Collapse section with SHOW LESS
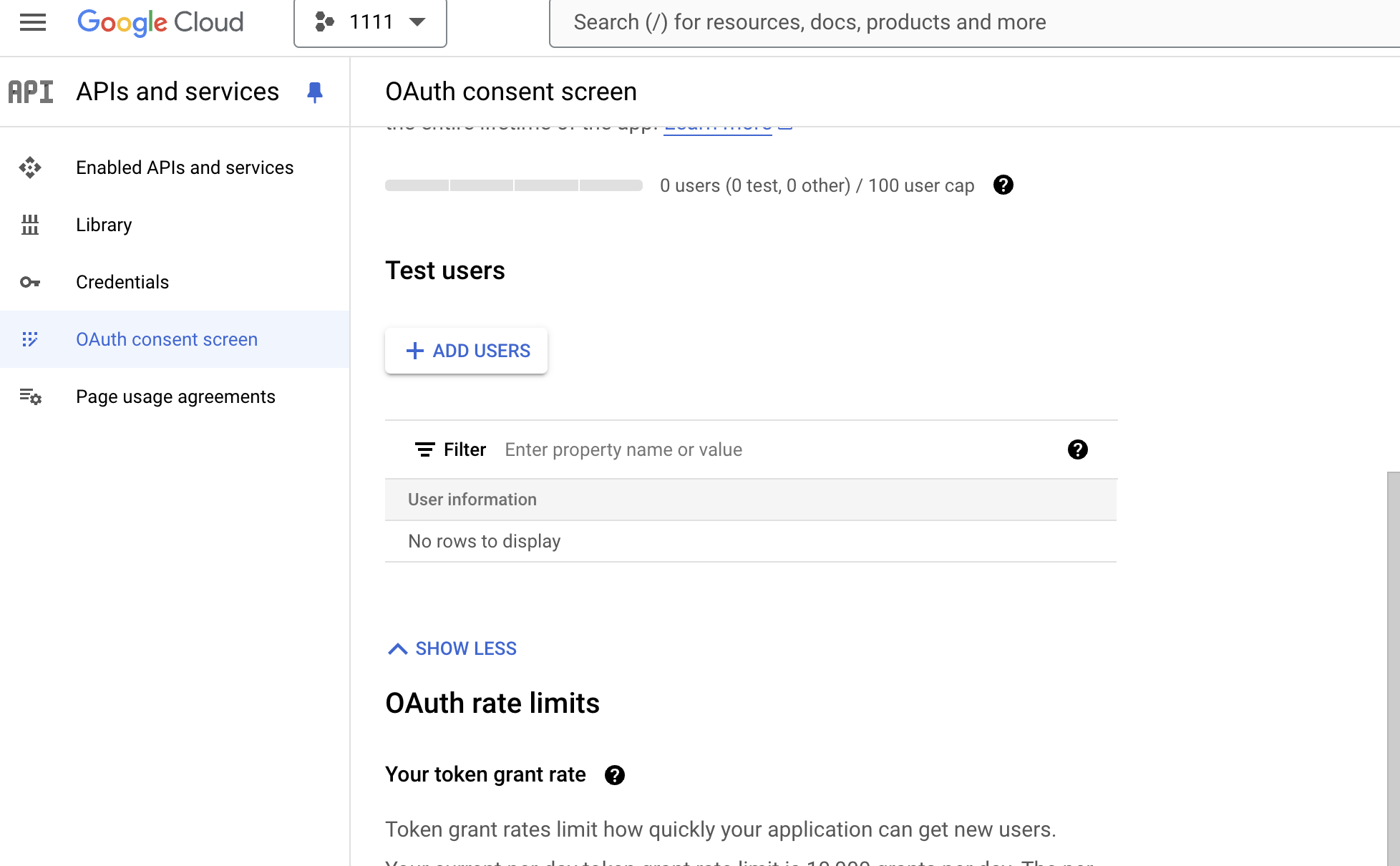The height and width of the screenshot is (866, 1400). pyautogui.click(x=452, y=648)
